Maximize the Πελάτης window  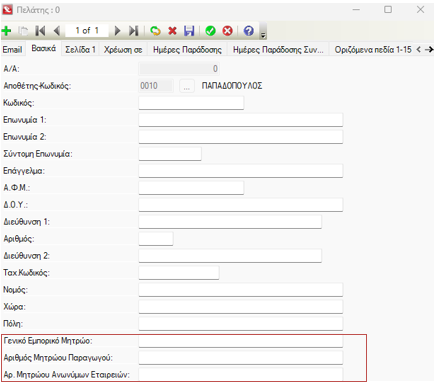pos(388,10)
